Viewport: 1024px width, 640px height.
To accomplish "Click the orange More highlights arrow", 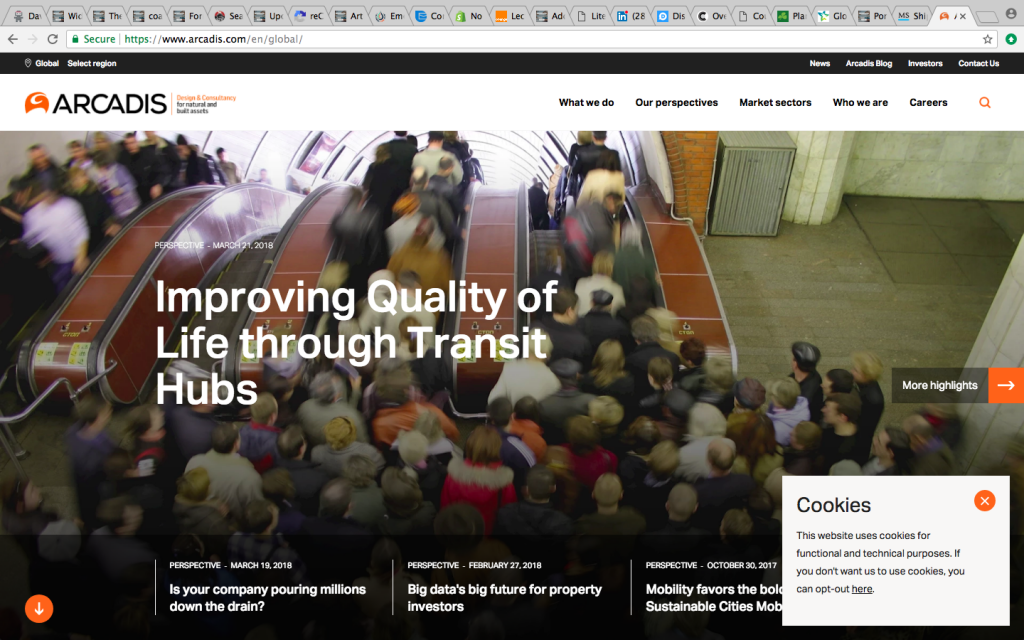I will (1005, 385).
